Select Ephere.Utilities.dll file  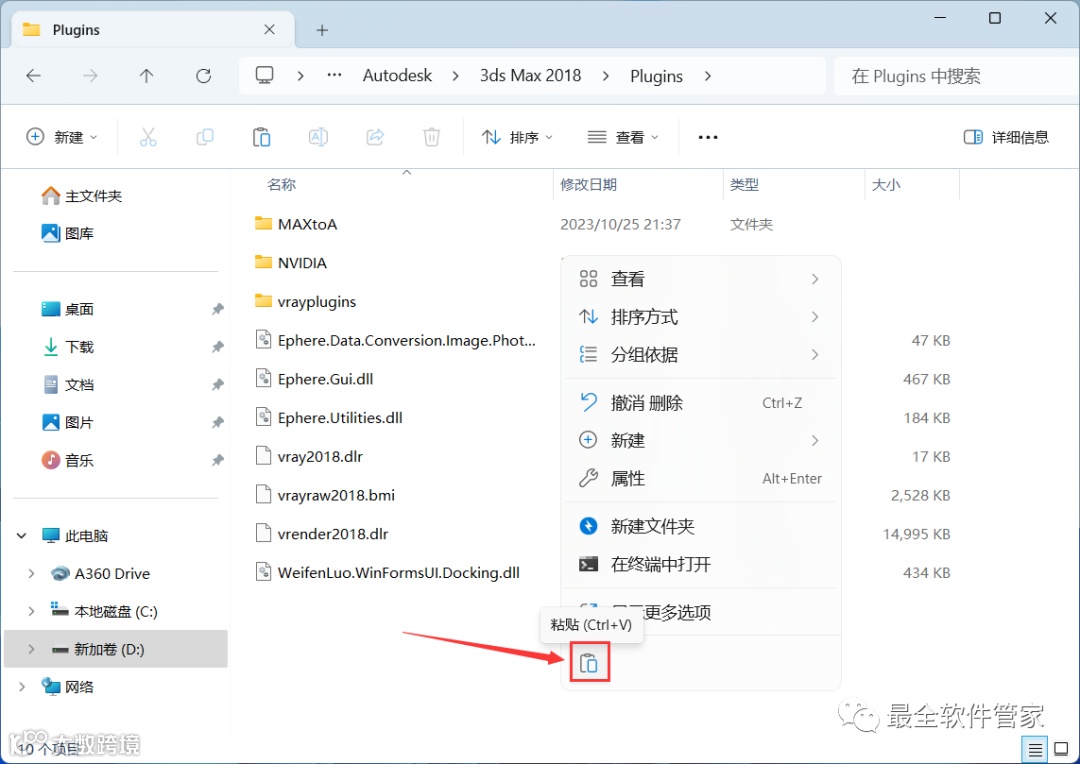pos(340,417)
